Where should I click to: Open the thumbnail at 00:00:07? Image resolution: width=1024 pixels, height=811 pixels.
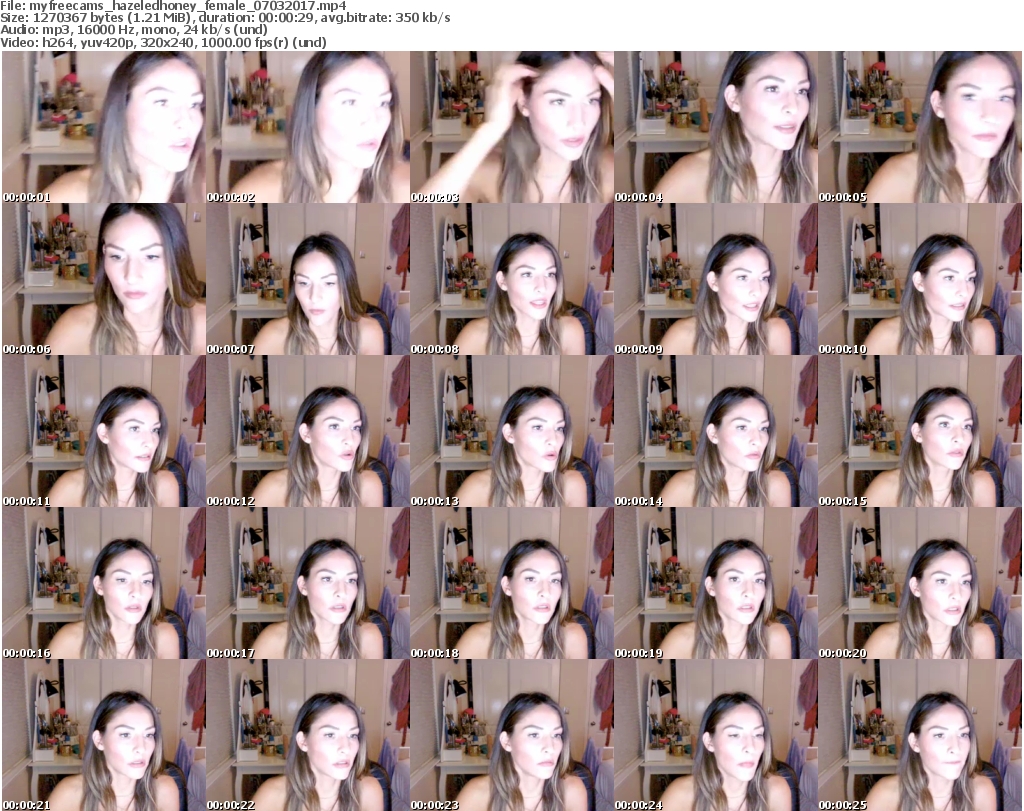pyautogui.click(x=308, y=279)
